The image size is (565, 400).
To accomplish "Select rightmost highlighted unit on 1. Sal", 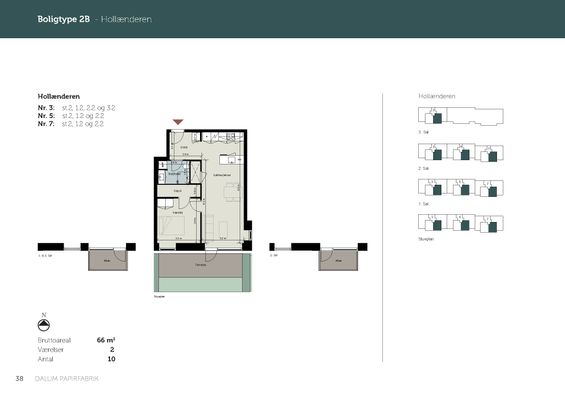I will (x=493, y=191).
